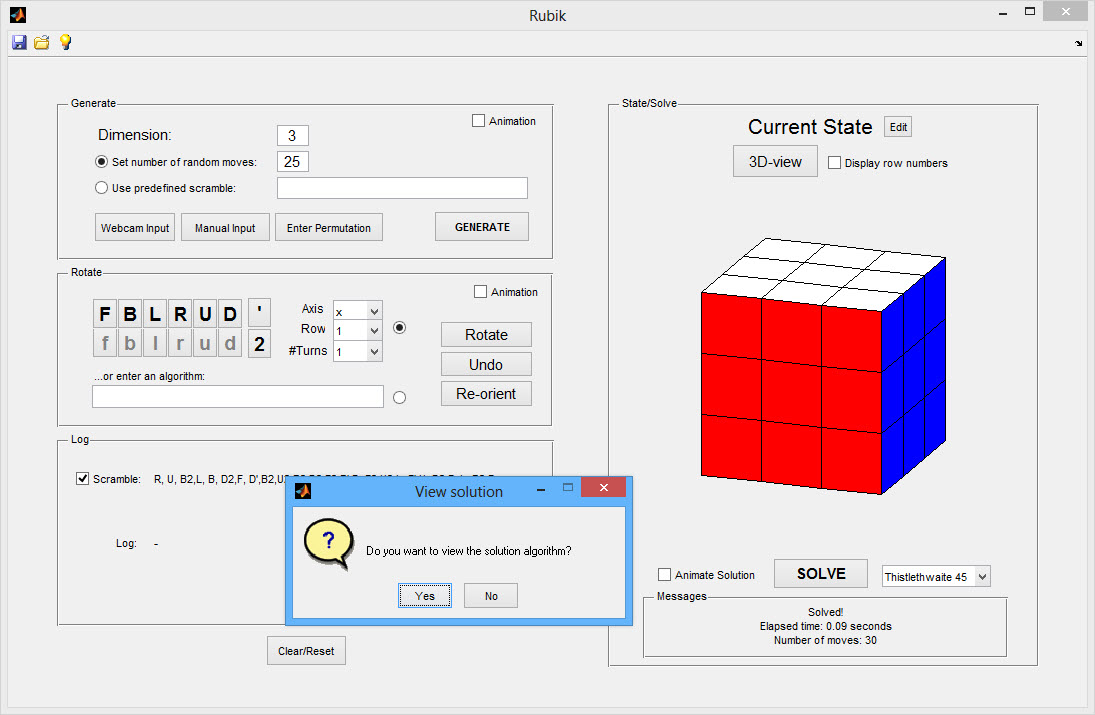Click the toolbar dock arrow icon
The height and width of the screenshot is (715, 1095).
(x=1078, y=43)
